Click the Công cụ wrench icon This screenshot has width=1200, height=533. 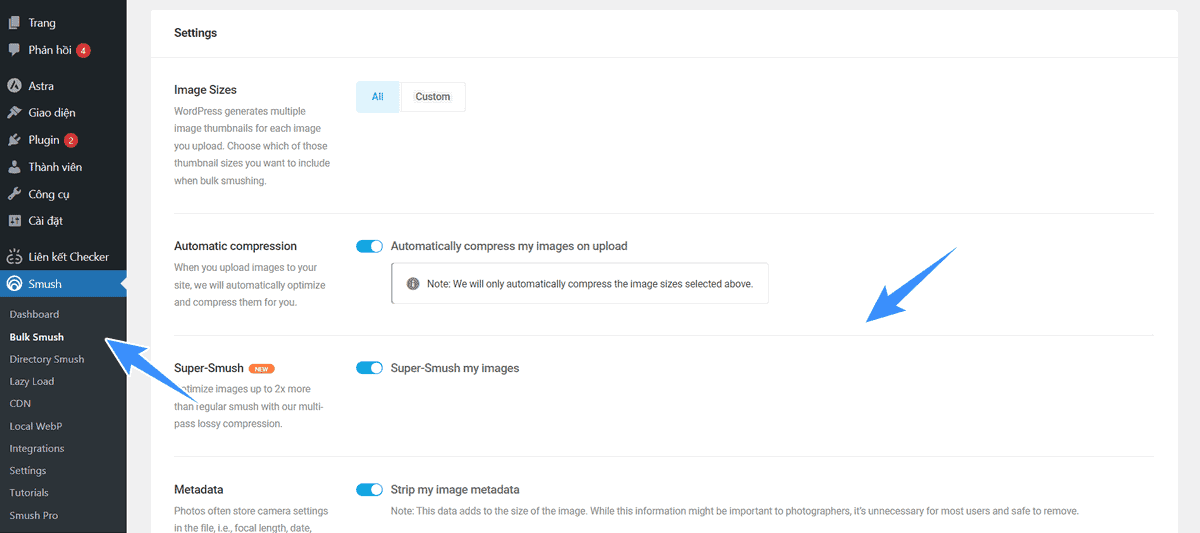click(x=14, y=194)
